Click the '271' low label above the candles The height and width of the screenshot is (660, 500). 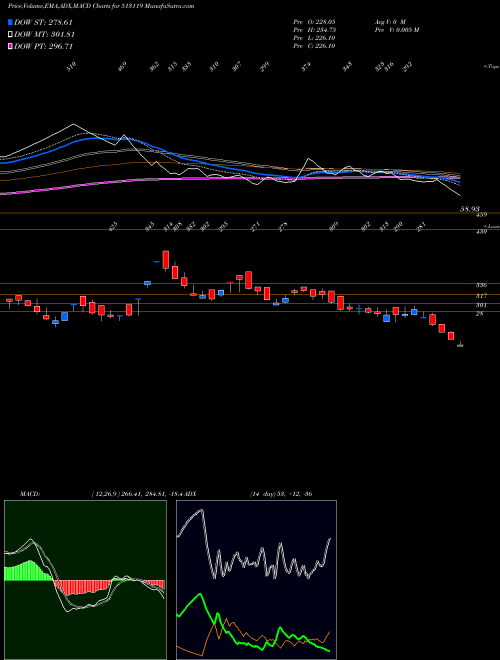click(255, 226)
